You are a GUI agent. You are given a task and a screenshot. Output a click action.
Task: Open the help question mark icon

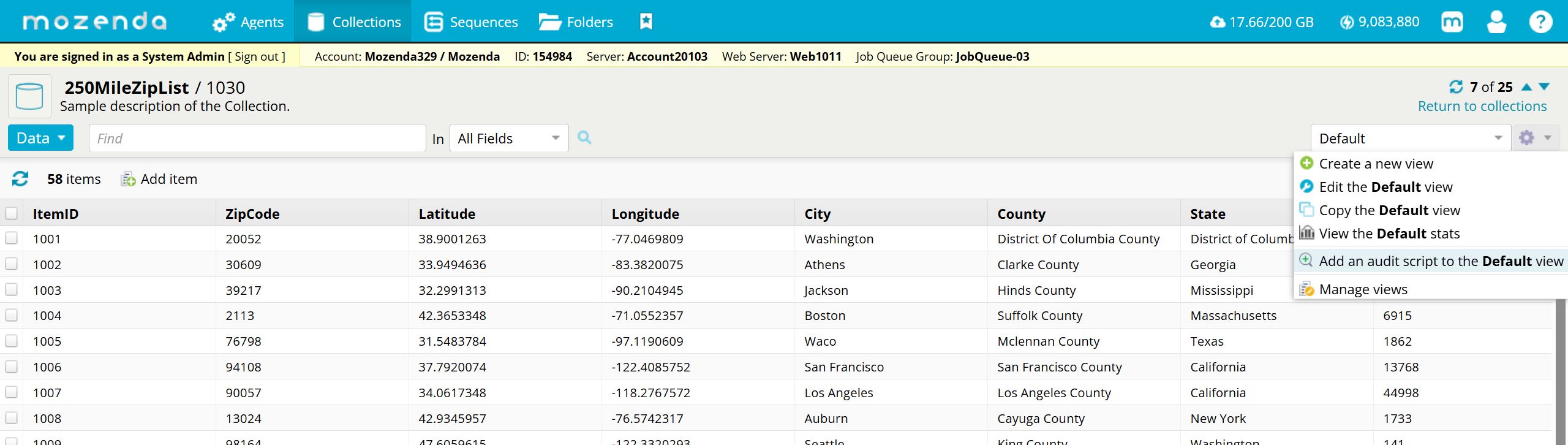pyautogui.click(x=1541, y=22)
